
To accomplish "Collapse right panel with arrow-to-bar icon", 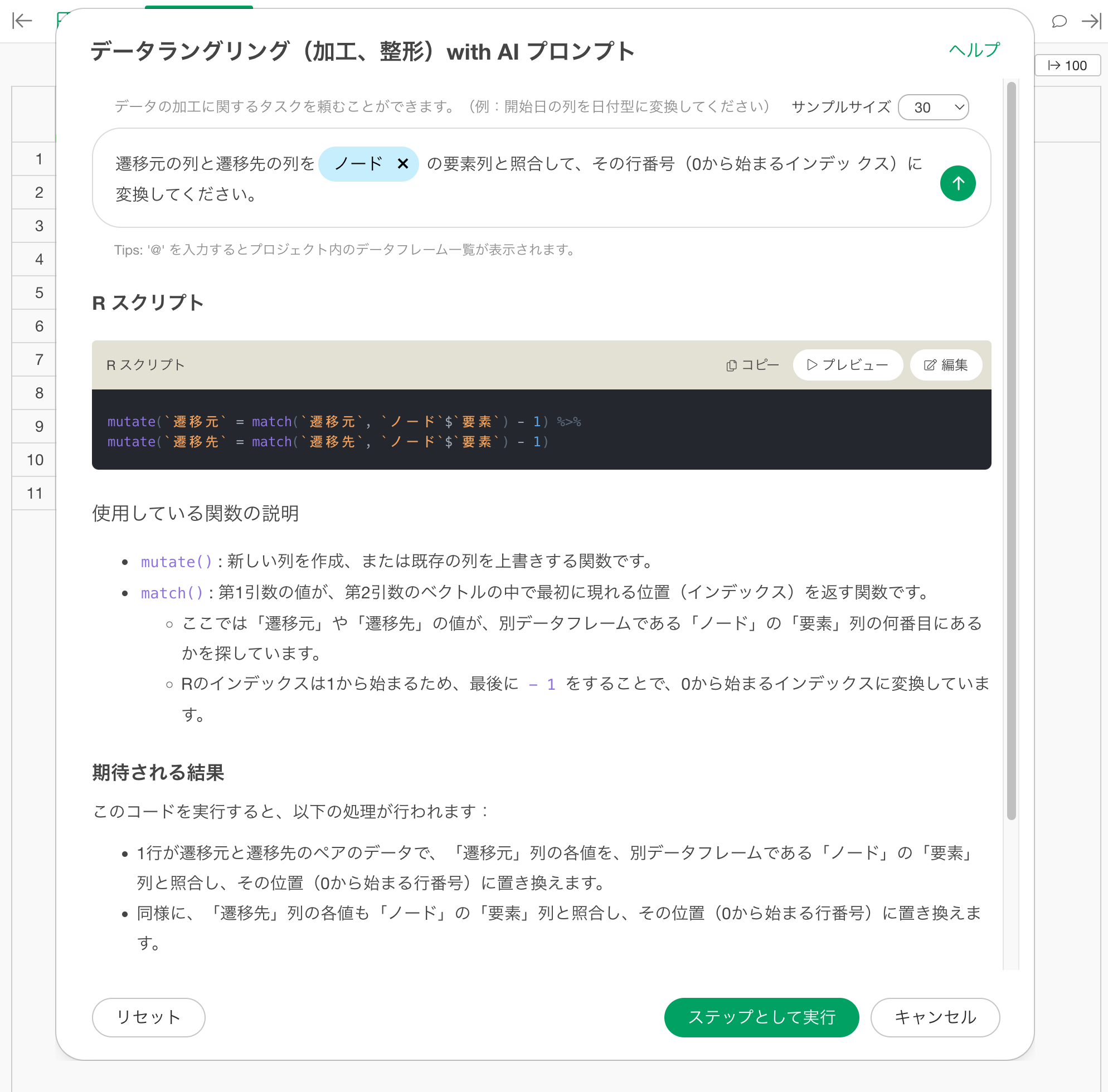I will tap(1091, 21).
